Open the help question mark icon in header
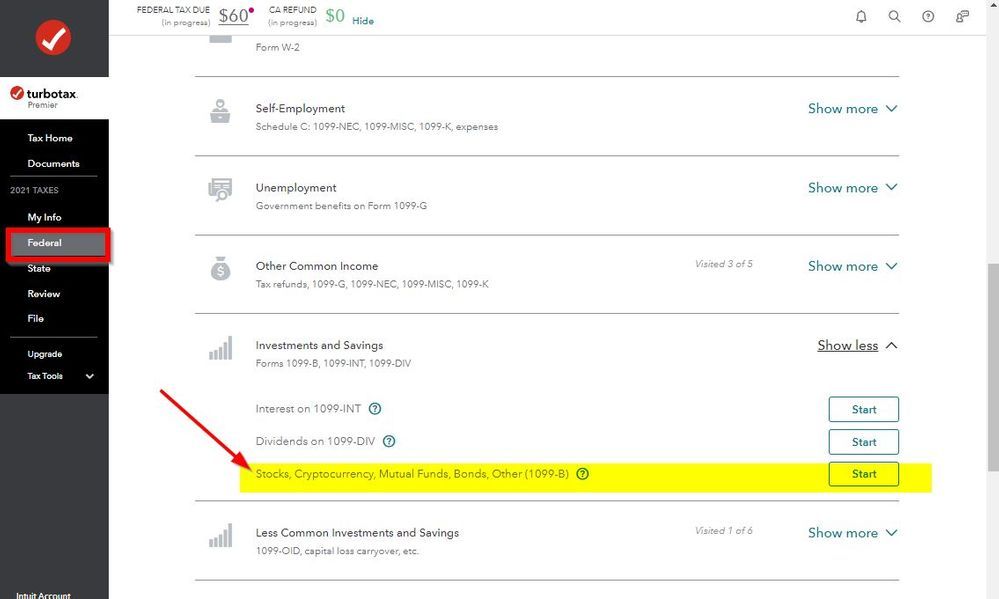 pyautogui.click(x=928, y=17)
